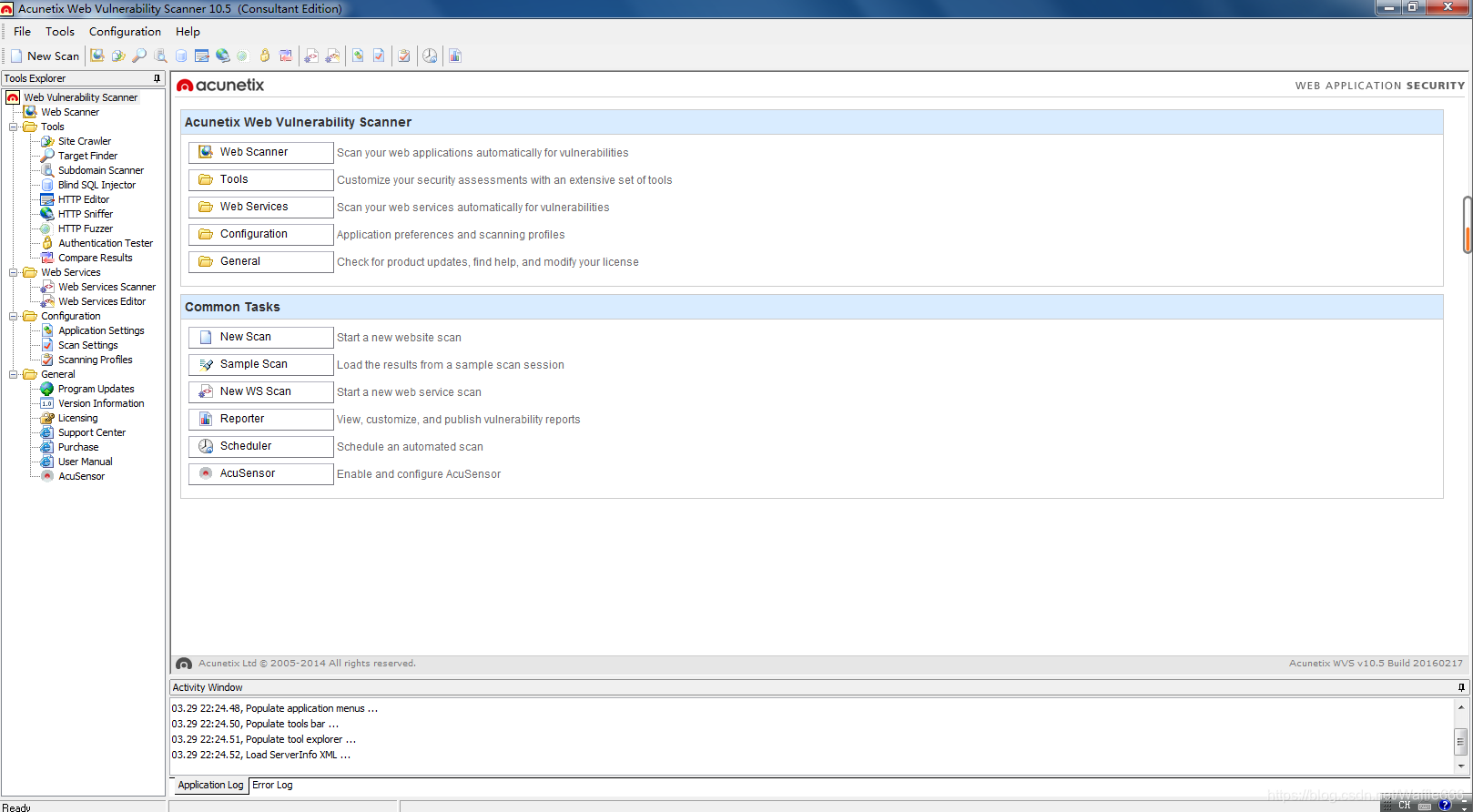1473x812 pixels.
Task: Click Activity Window scroll down arrow
Action: point(1460,766)
